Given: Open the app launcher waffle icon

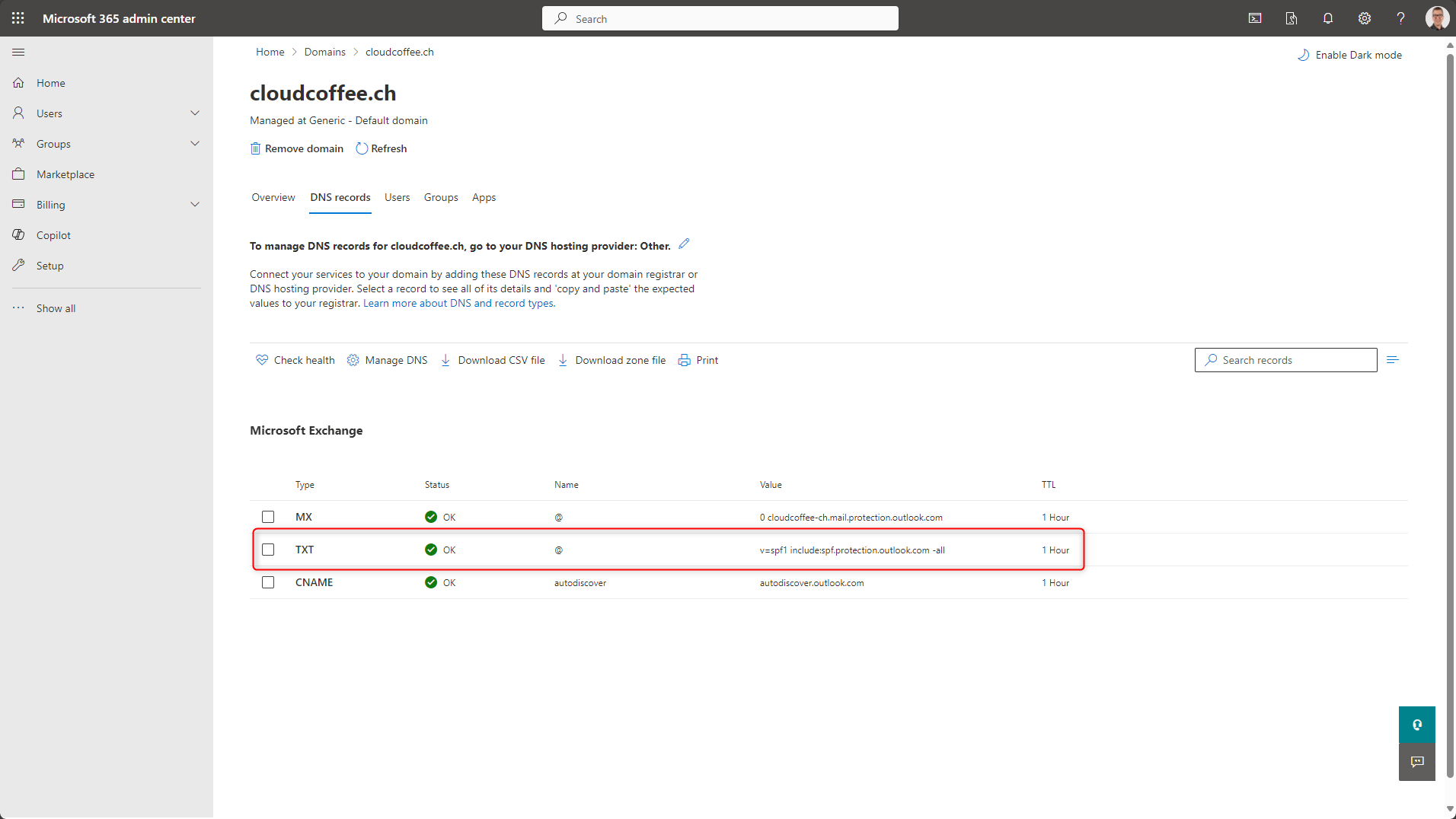Looking at the screenshot, I should pyautogui.click(x=18, y=18).
